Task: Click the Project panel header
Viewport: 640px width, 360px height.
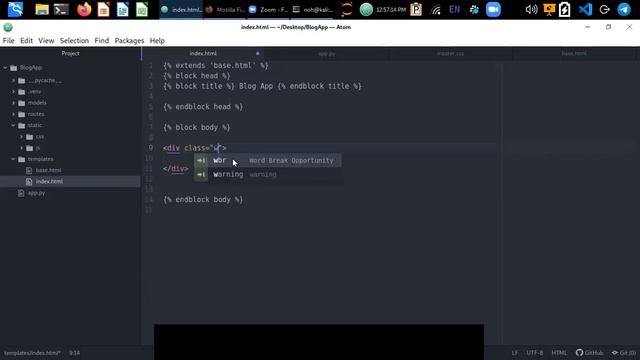Action: point(70,53)
